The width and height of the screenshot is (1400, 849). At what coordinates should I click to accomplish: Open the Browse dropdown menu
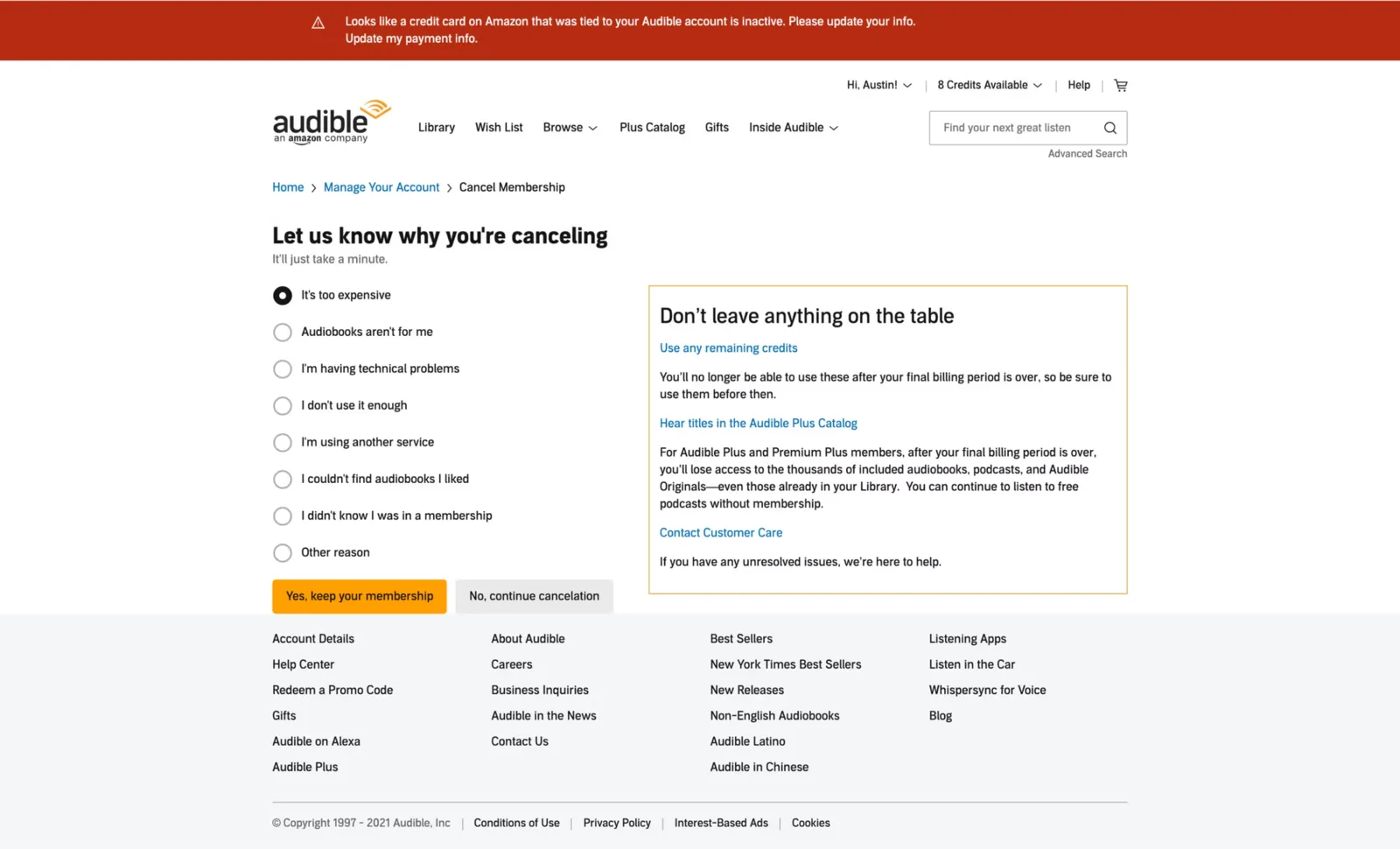tap(570, 128)
